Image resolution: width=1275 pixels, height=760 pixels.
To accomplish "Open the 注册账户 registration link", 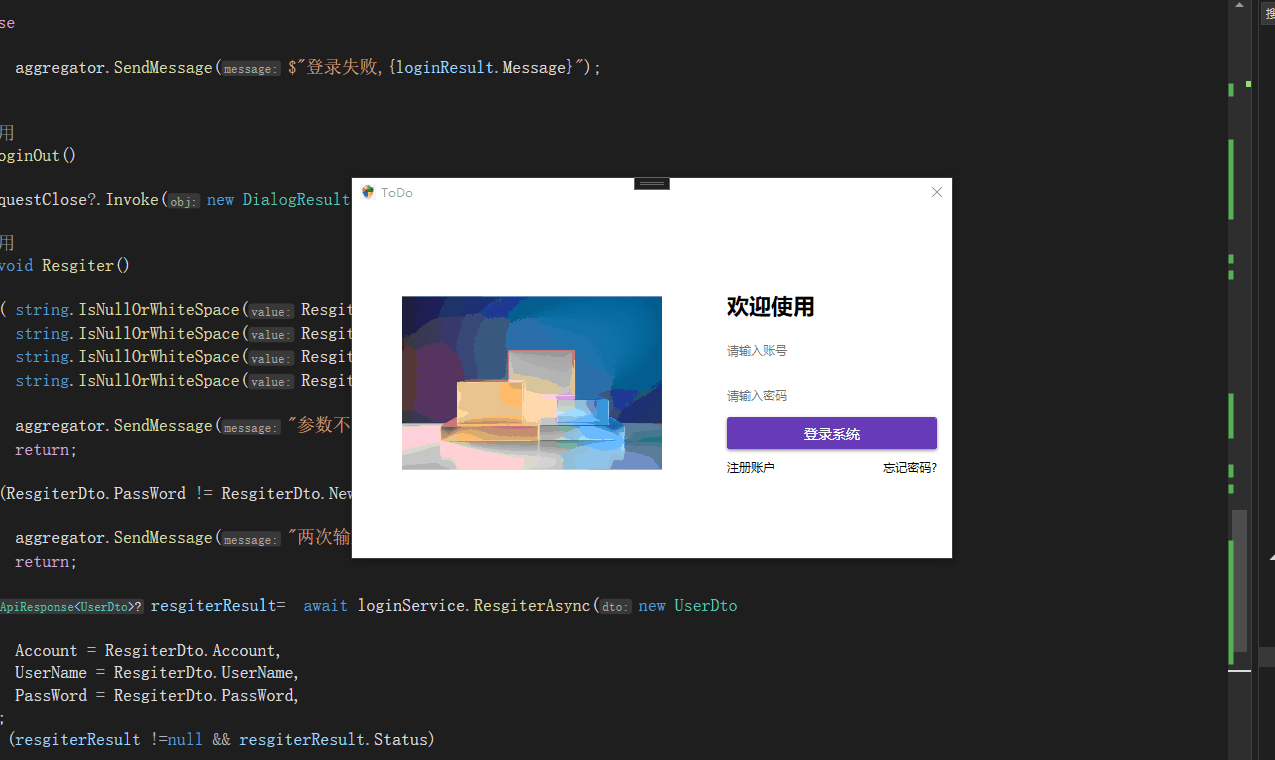I will pyautogui.click(x=751, y=467).
